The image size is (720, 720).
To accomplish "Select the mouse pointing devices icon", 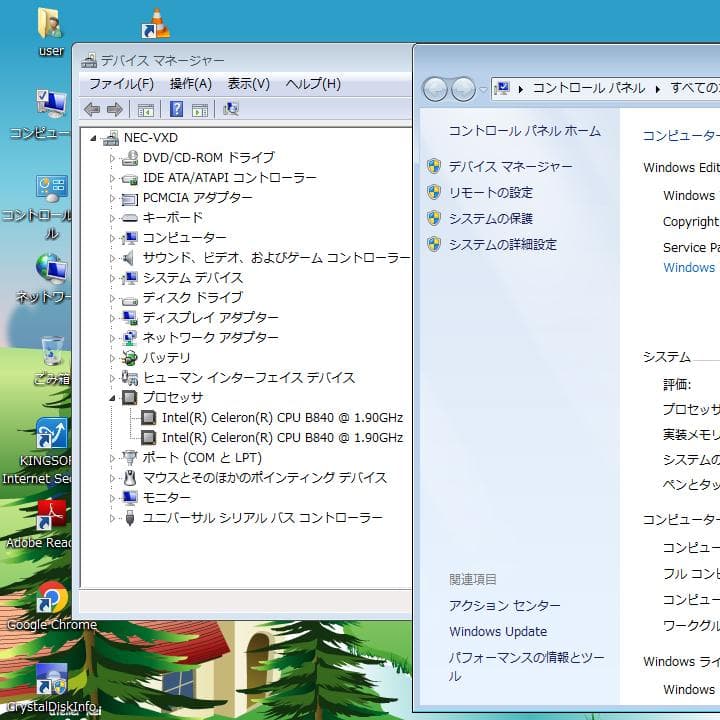I will click(130, 478).
